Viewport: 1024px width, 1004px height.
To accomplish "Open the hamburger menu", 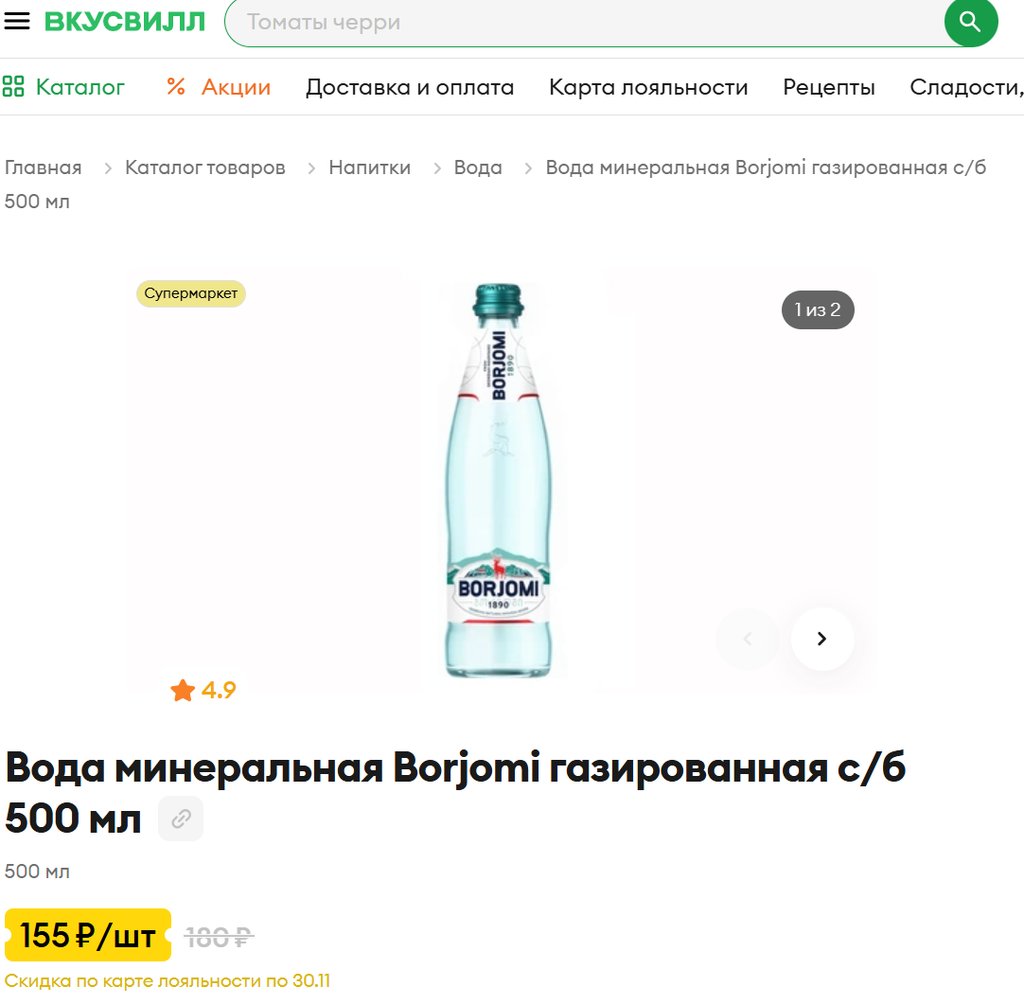I will tap(17, 22).
